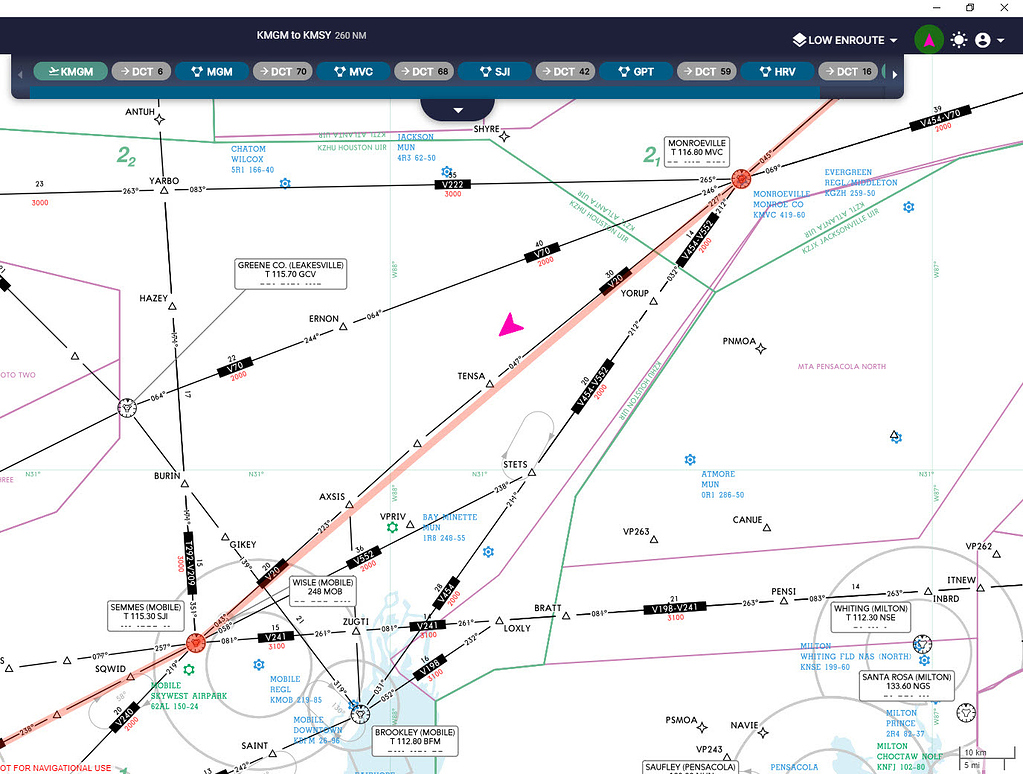Toggle the HRV waypoint in the route strip
The image size is (1023, 774).
coord(777,71)
